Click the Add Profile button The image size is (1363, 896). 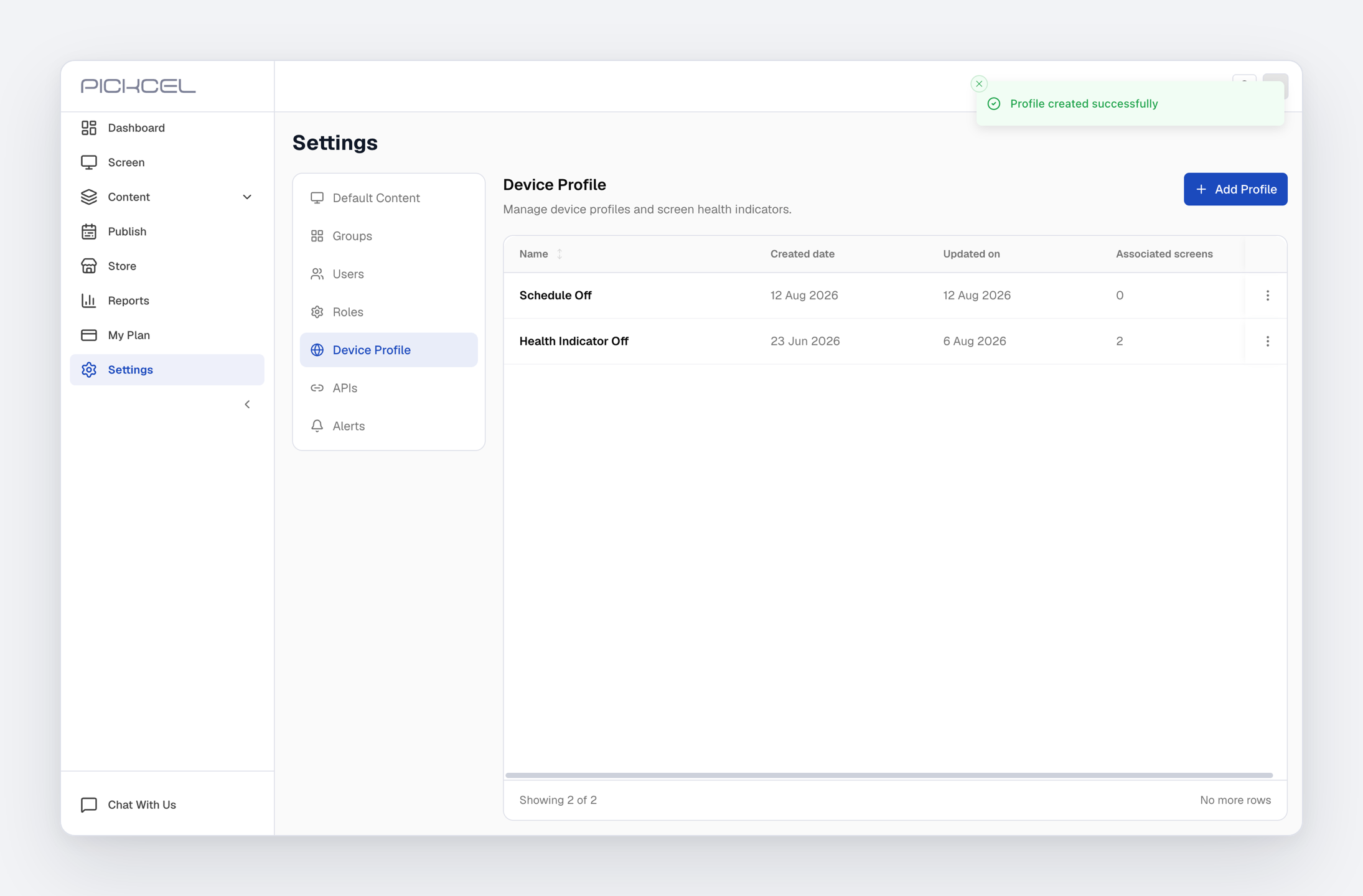tap(1235, 189)
